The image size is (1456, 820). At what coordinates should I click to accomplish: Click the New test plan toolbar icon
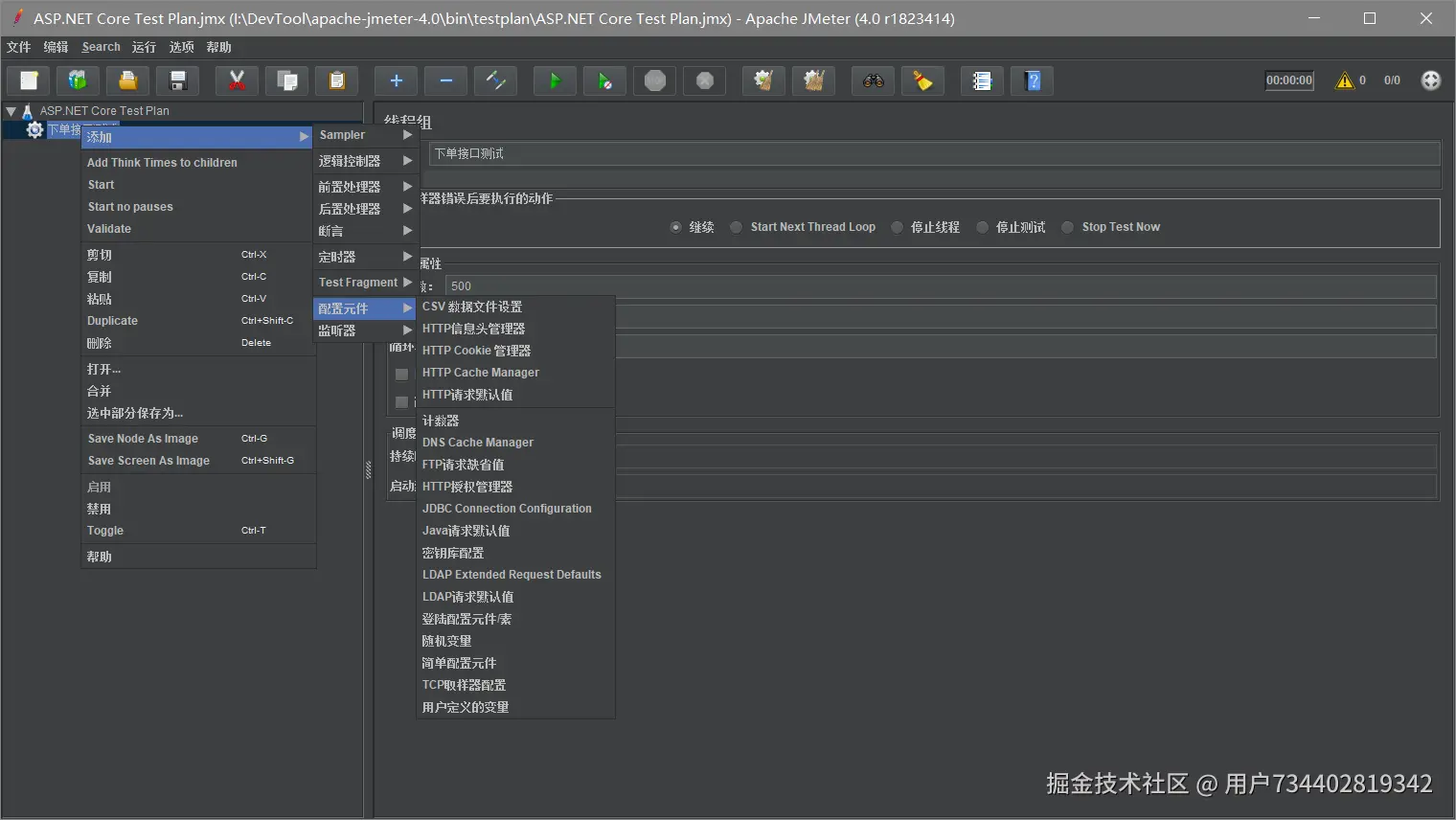29,81
